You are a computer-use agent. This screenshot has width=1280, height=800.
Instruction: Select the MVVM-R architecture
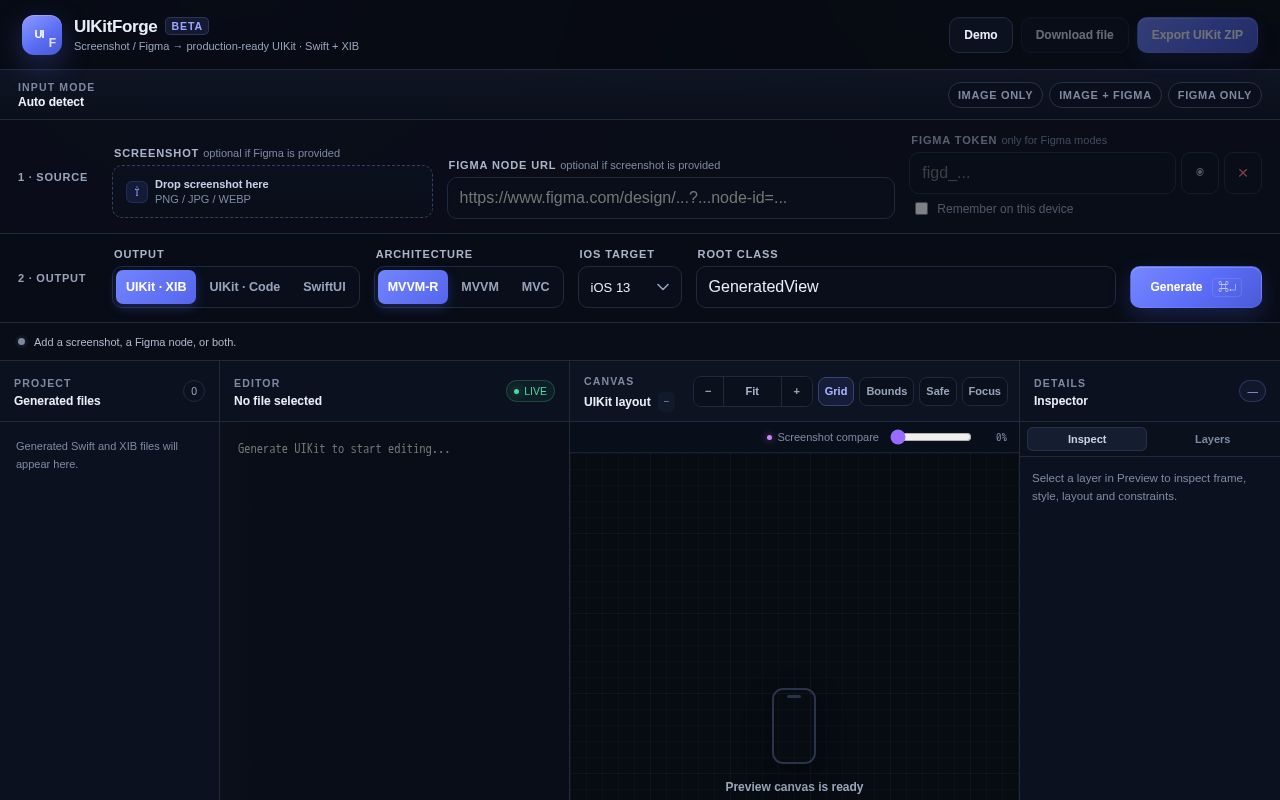coord(413,287)
